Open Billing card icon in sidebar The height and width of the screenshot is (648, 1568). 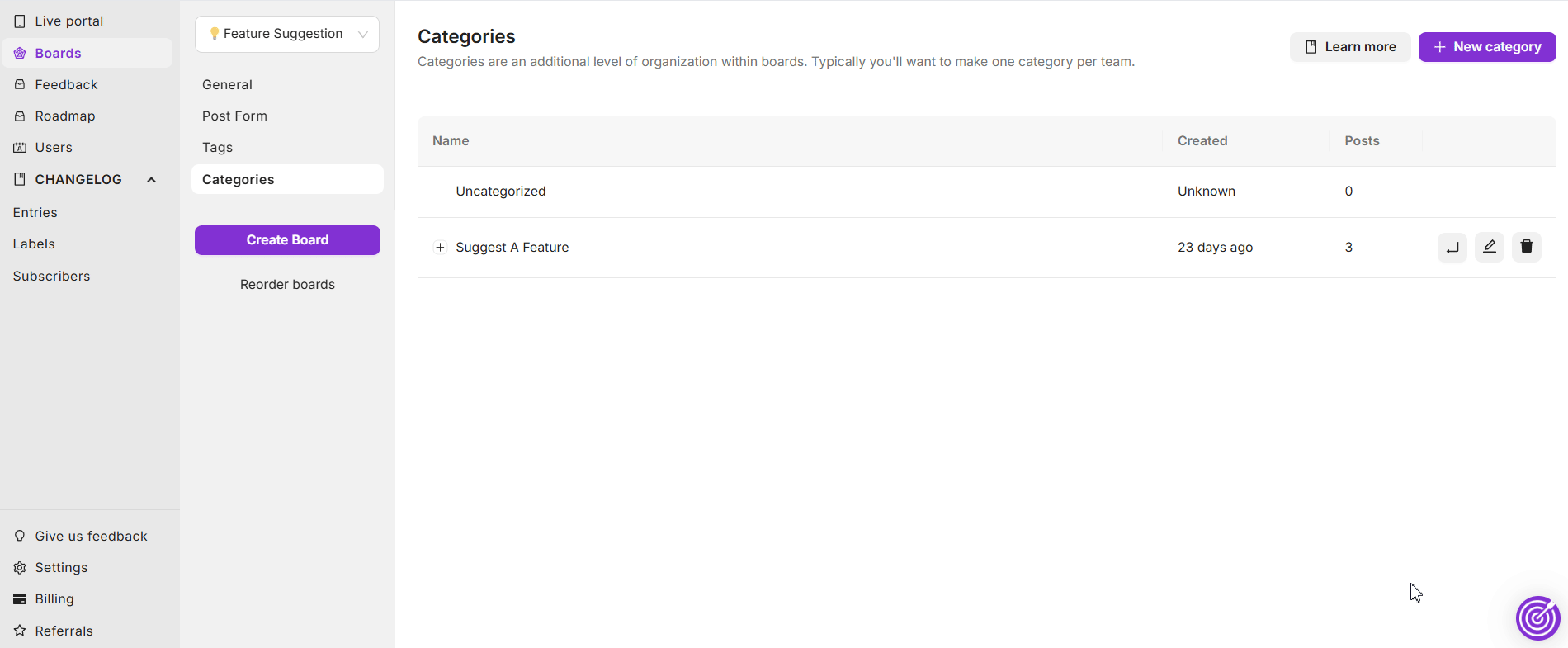20,599
